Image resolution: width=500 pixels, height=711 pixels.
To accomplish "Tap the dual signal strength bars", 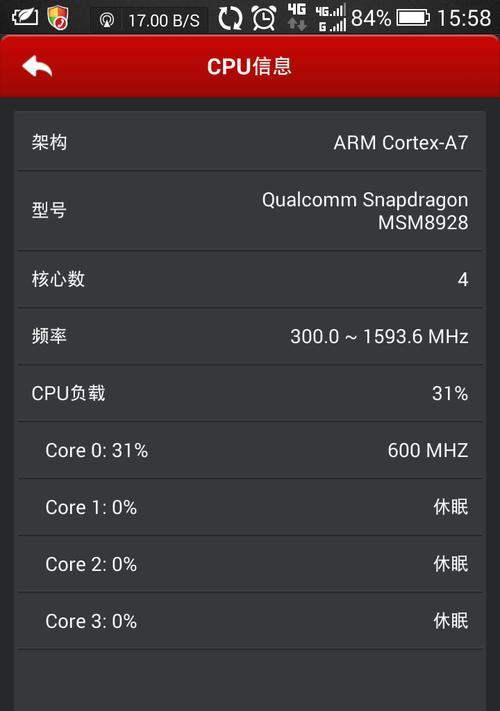I will pos(331,18).
